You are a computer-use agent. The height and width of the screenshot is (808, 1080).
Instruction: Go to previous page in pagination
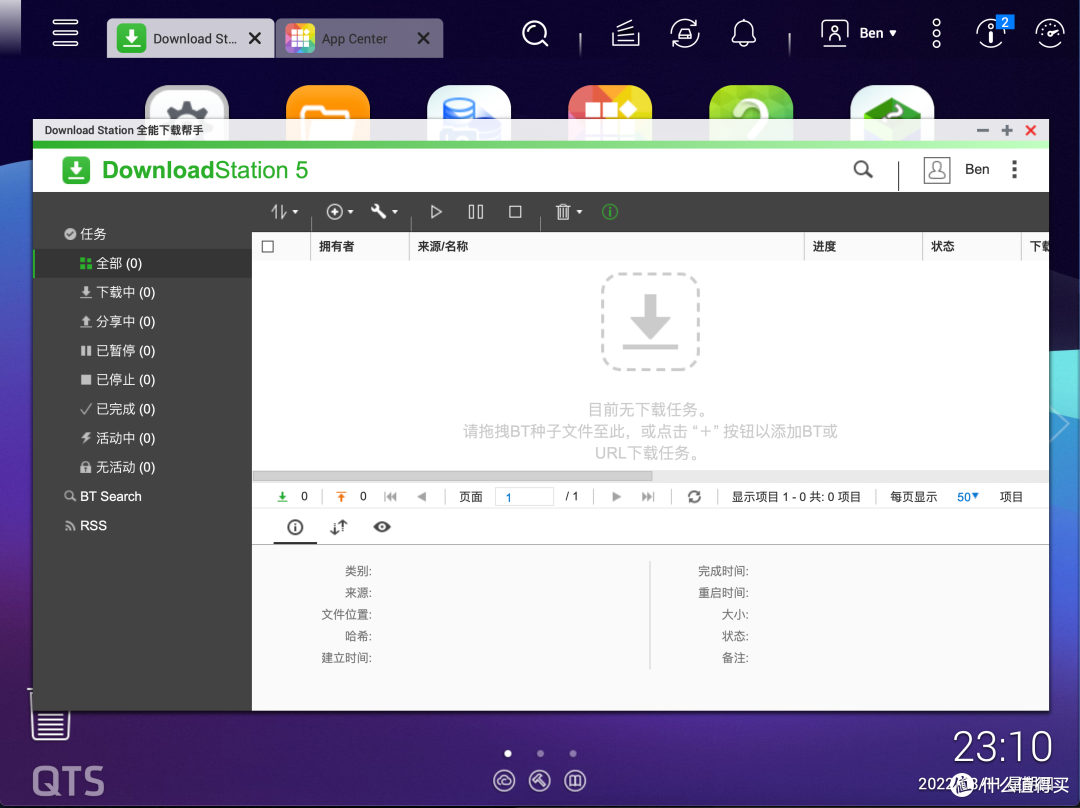422,497
